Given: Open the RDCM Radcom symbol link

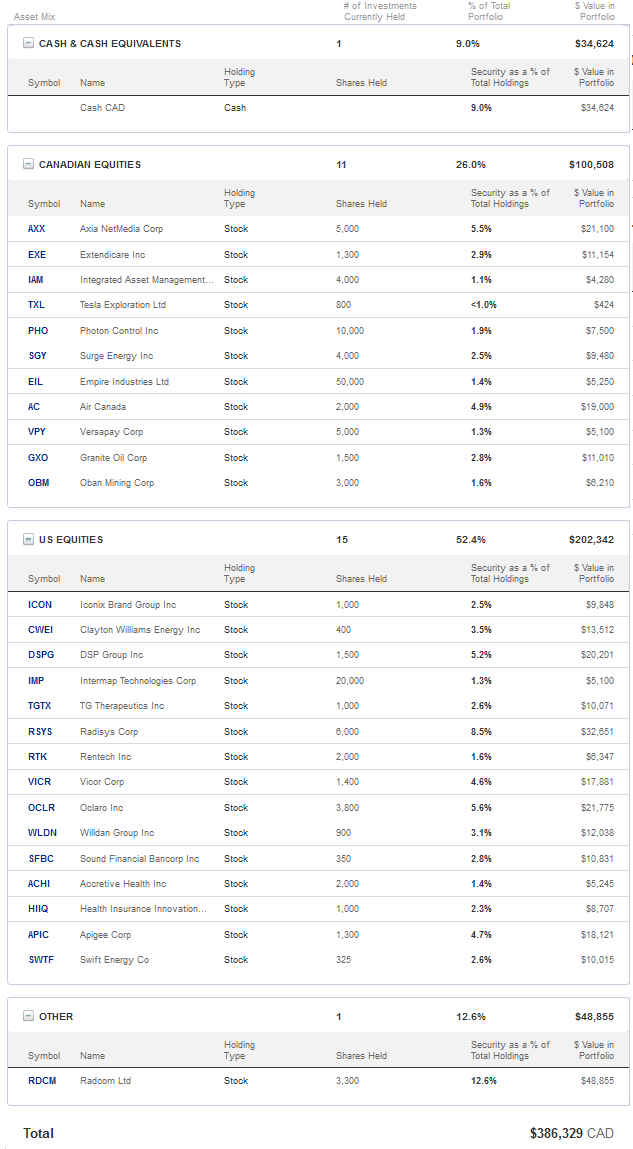Looking at the screenshot, I should (x=42, y=1081).
